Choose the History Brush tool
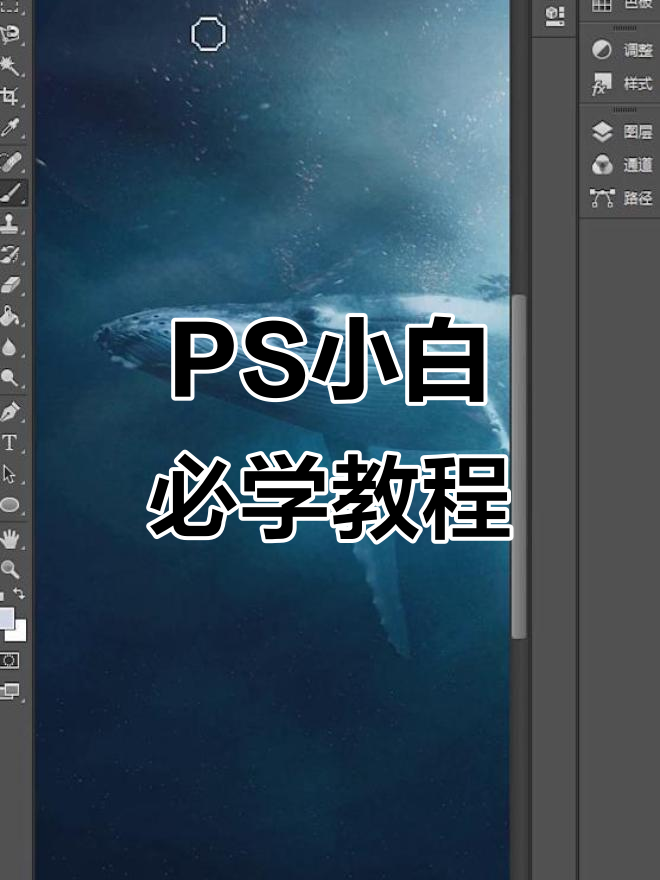 [x=10, y=254]
